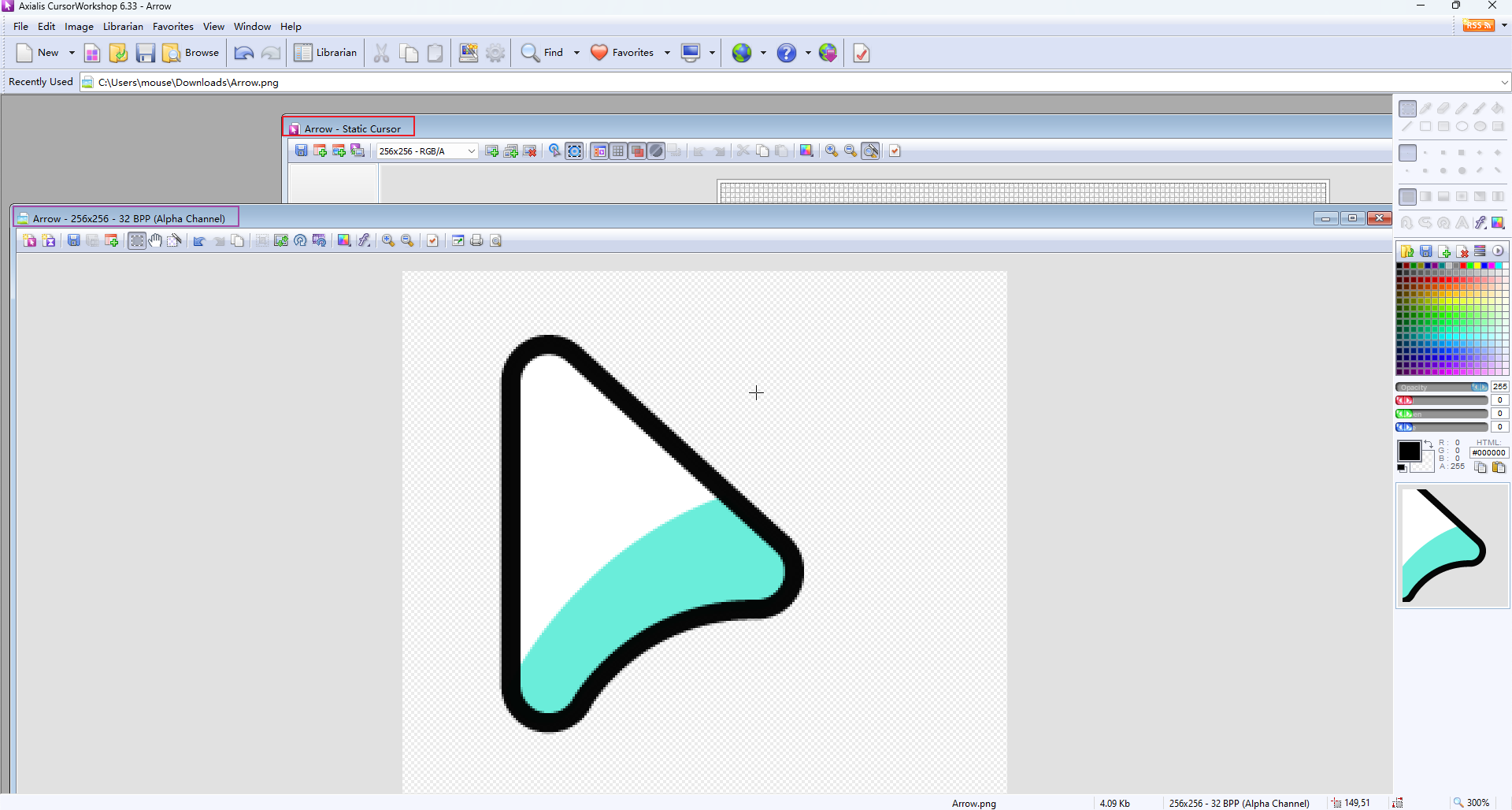
Task: Toggle the selection tool in right tools panel
Action: tap(1408, 109)
